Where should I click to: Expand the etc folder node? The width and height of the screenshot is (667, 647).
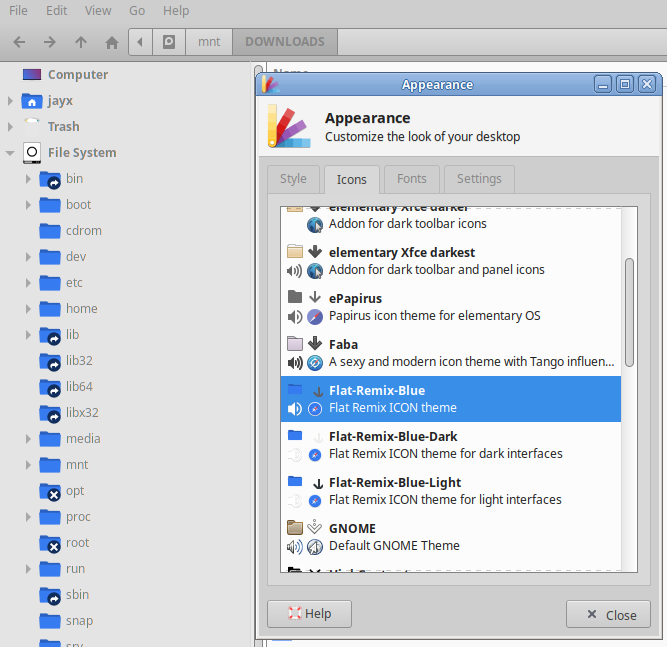[28, 283]
